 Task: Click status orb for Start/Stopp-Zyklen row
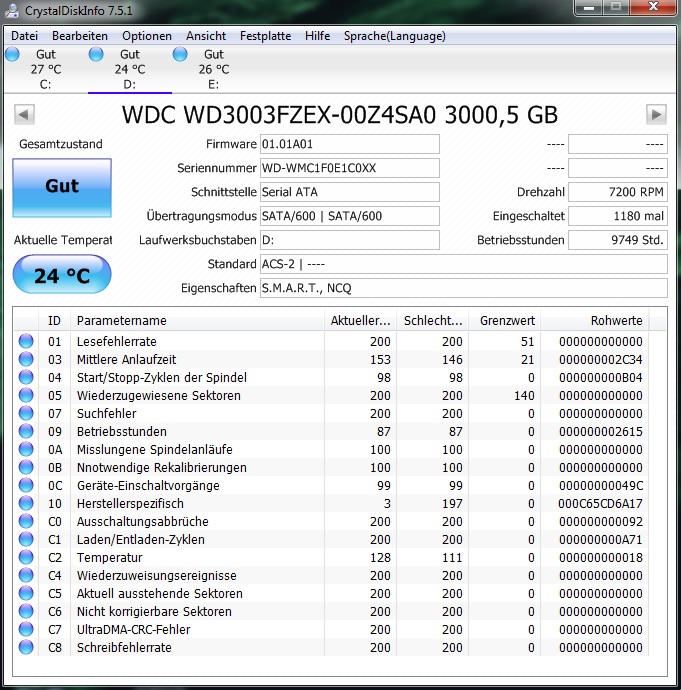click(x=26, y=377)
